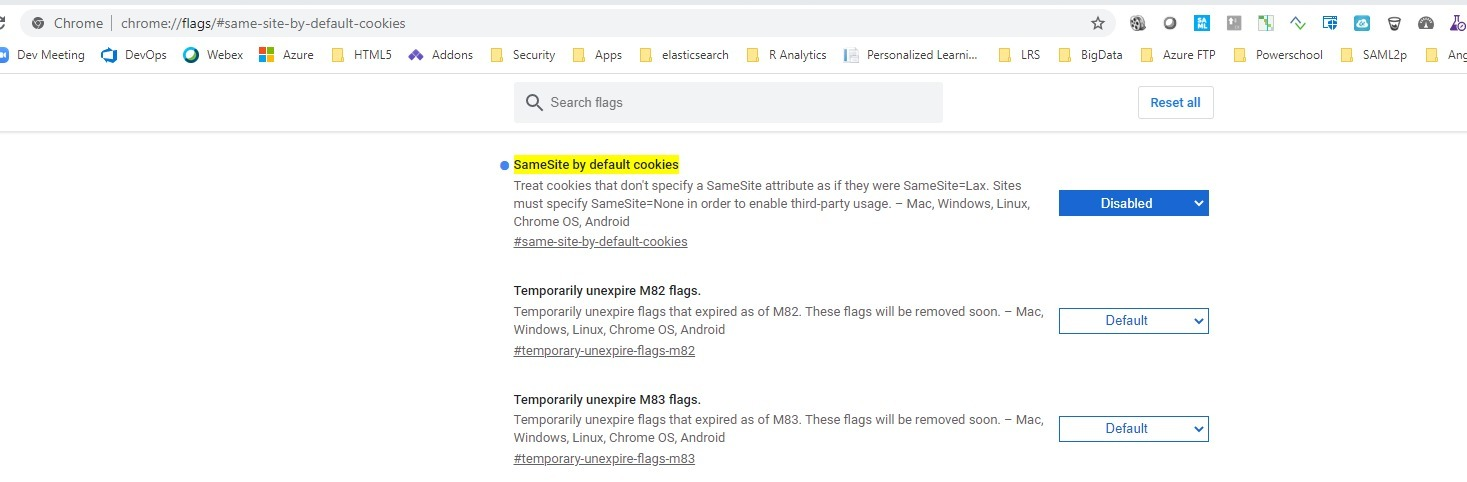Bookmark this page with the star icon

(x=1098, y=23)
